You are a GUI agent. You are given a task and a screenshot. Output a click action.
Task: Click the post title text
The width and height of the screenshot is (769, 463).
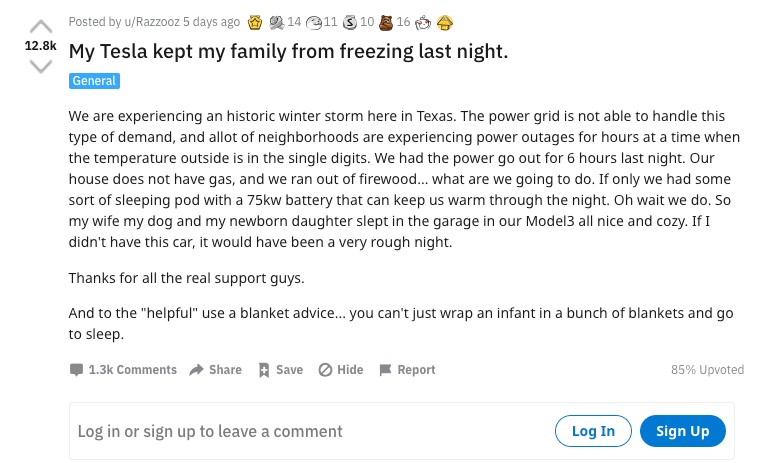288,51
